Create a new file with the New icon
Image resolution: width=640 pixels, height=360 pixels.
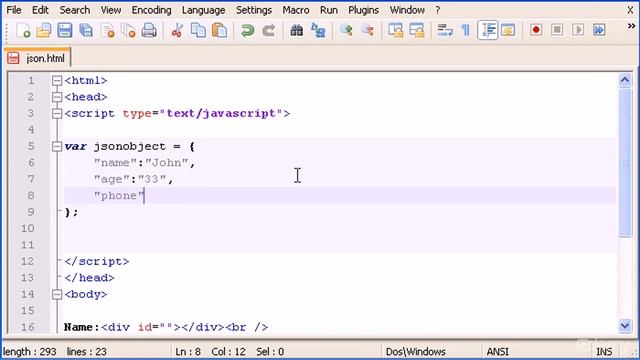pos(23,31)
